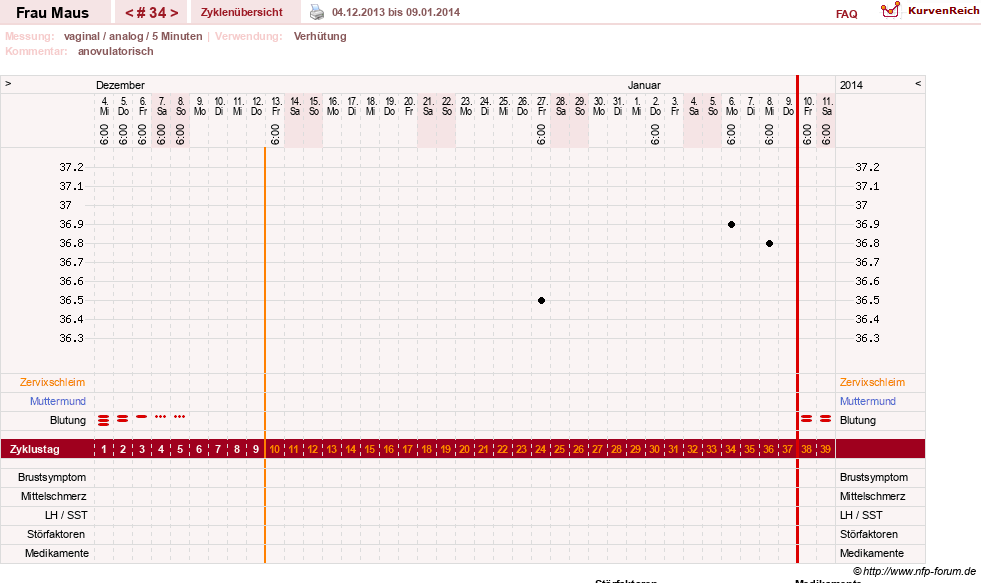Click spotting mark on cycle day 4
Viewport: 981px width, 583px height.
coord(161,417)
